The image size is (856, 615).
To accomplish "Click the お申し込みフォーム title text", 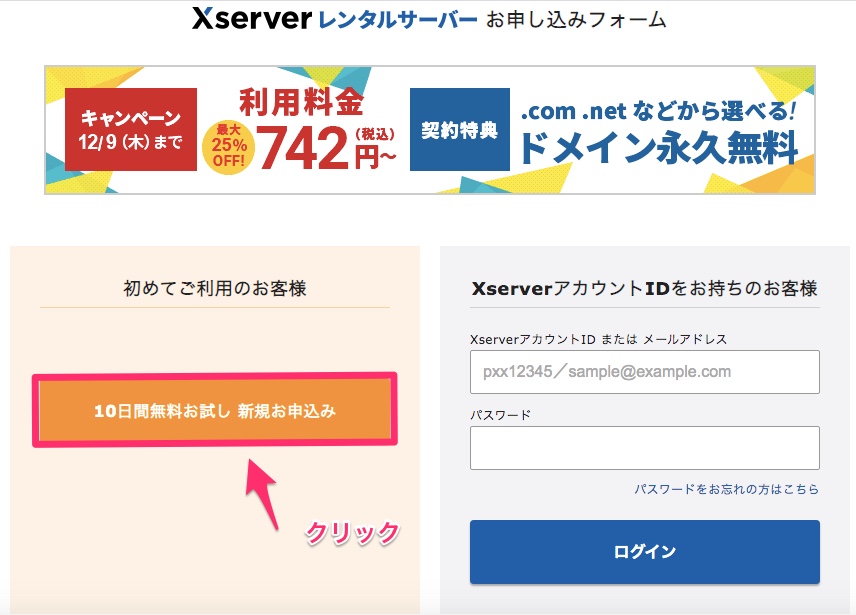I will 576,20.
